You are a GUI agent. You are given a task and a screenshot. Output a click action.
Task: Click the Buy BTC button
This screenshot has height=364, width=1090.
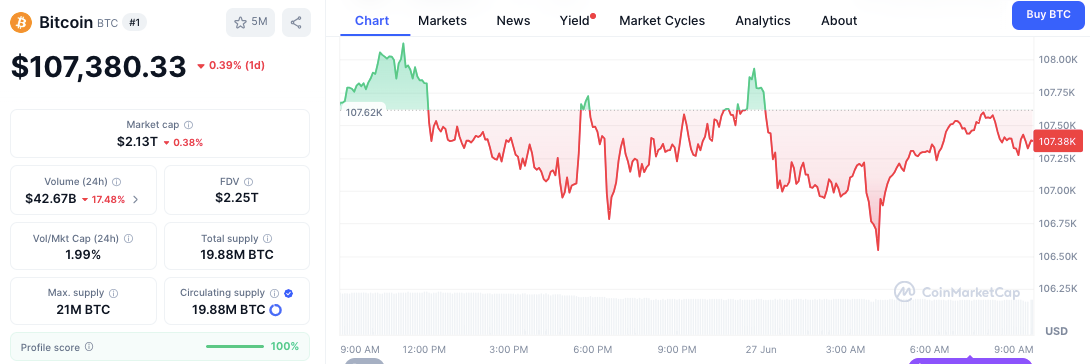pyautogui.click(x=1050, y=15)
